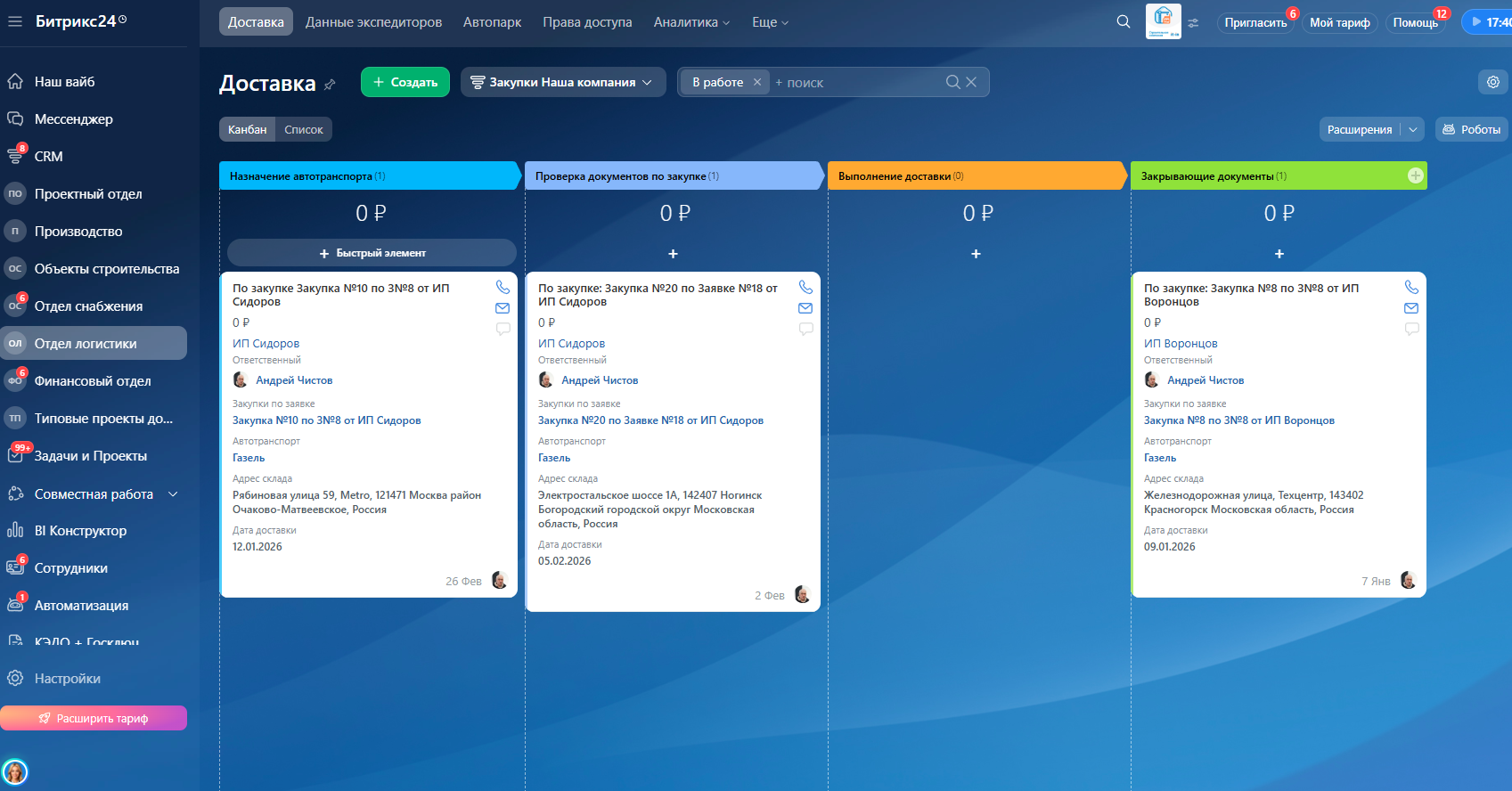Pin the Доставка page with pin icon
1512x791 pixels.
point(330,84)
